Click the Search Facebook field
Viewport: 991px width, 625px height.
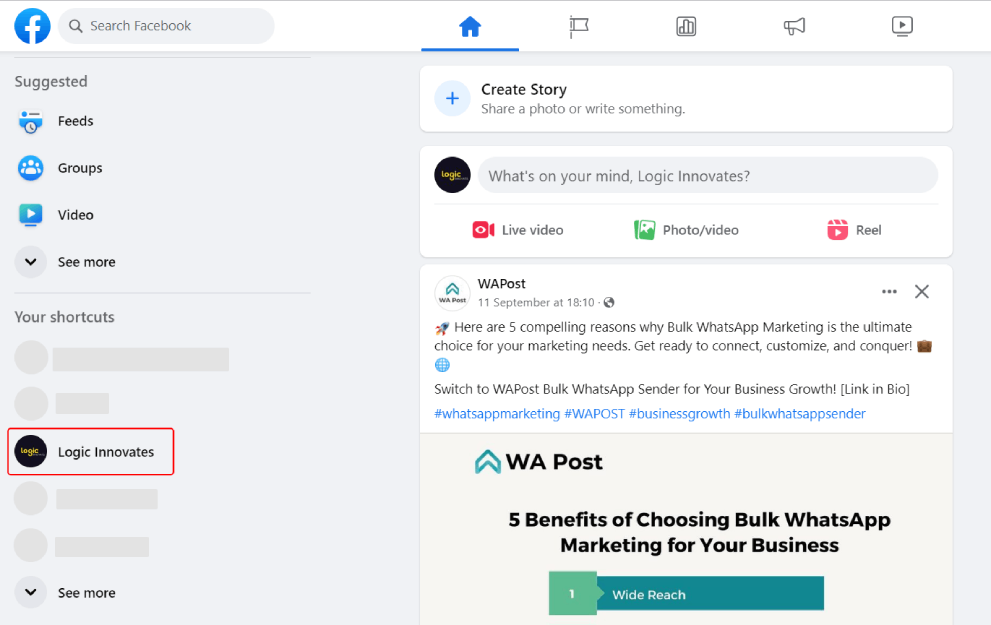click(x=166, y=26)
